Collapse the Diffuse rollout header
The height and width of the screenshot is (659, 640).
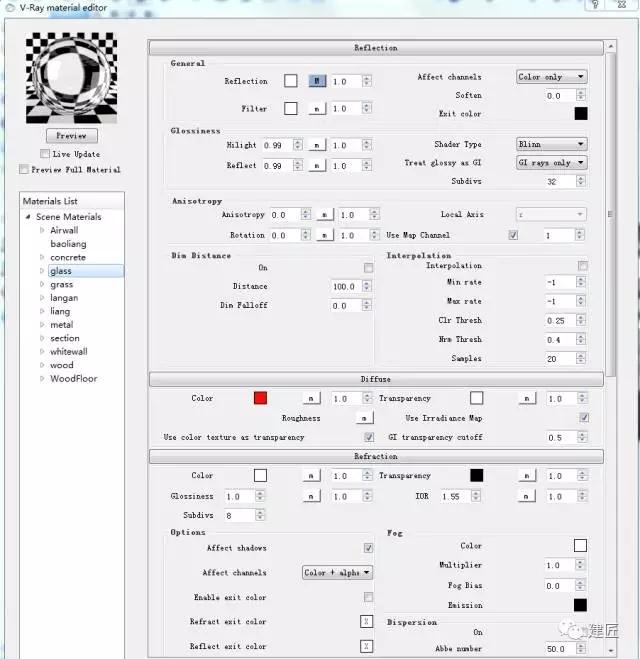(x=376, y=379)
